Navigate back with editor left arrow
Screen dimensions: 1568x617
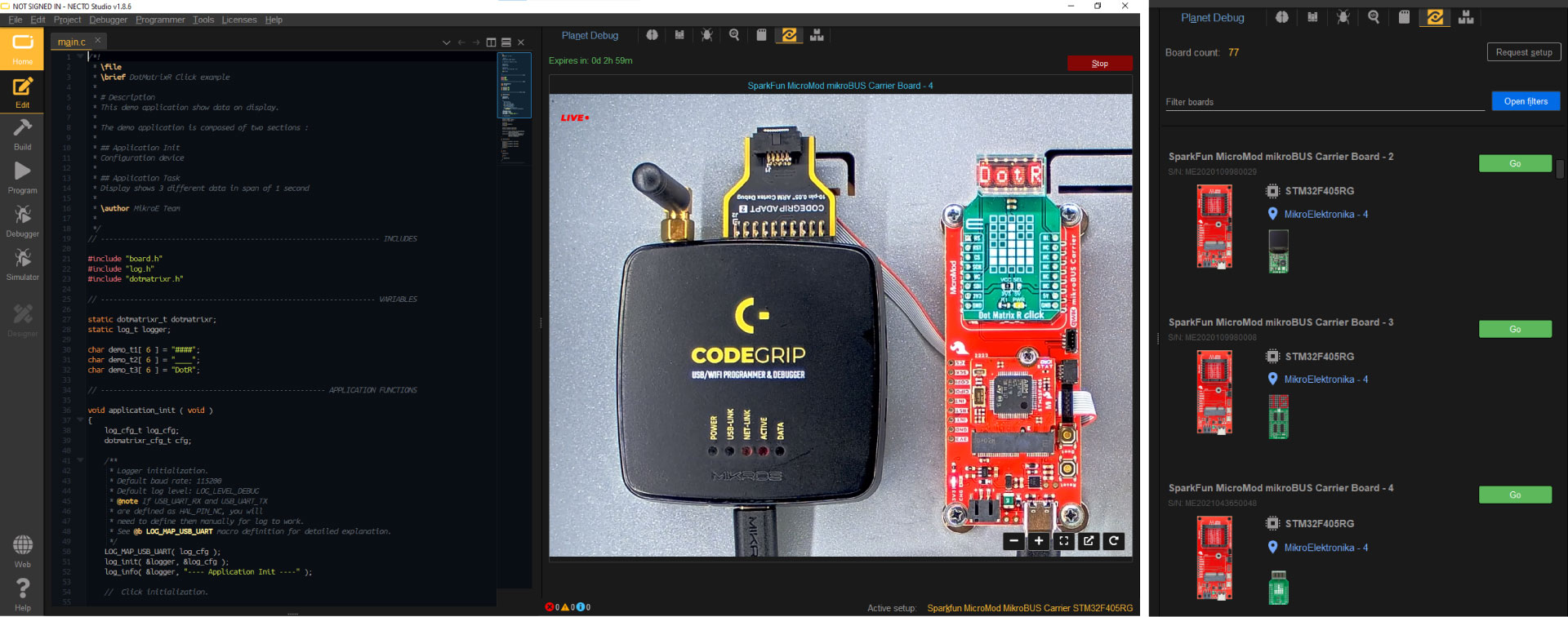pos(461,42)
